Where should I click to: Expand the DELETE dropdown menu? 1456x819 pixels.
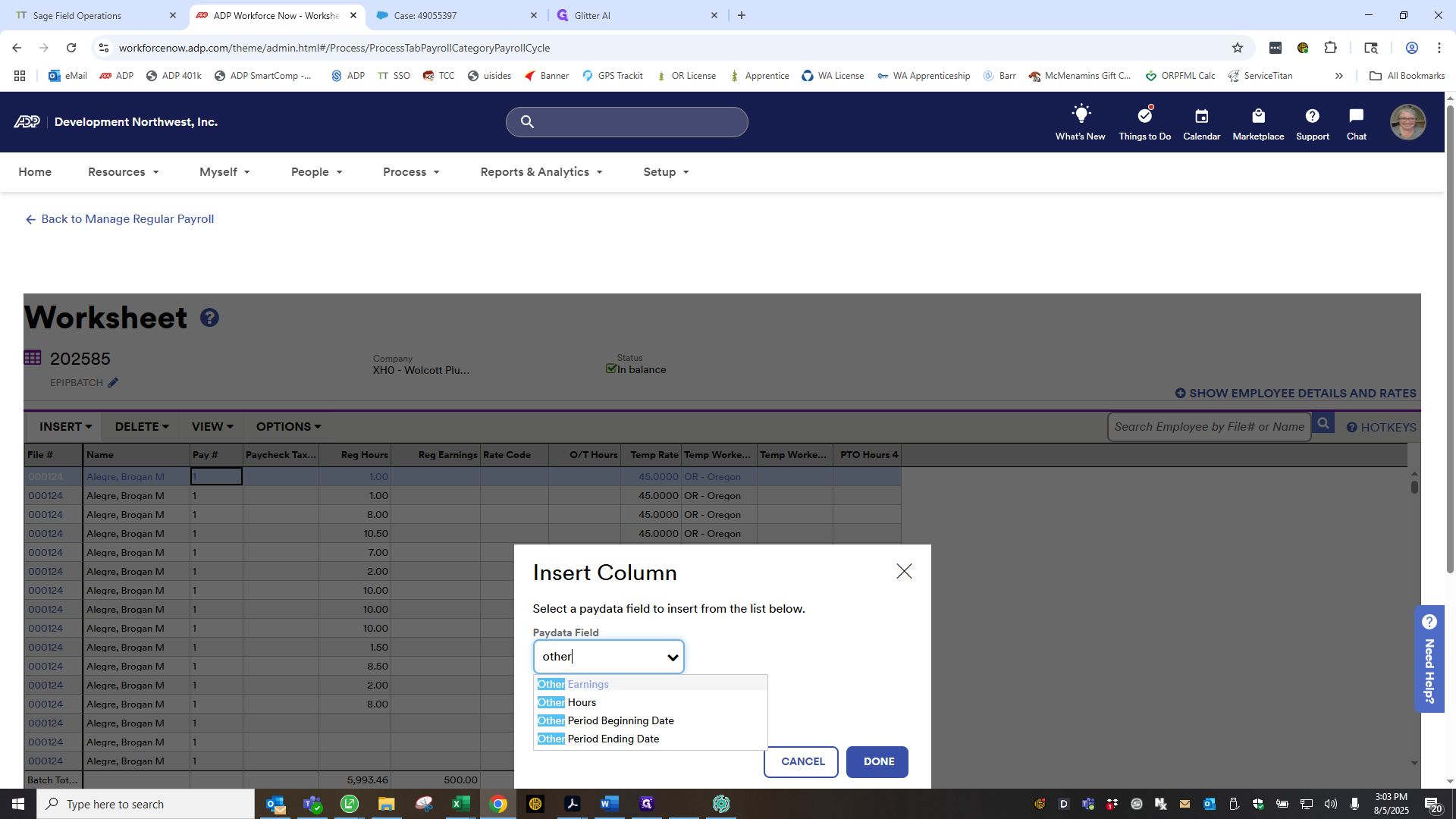point(142,427)
